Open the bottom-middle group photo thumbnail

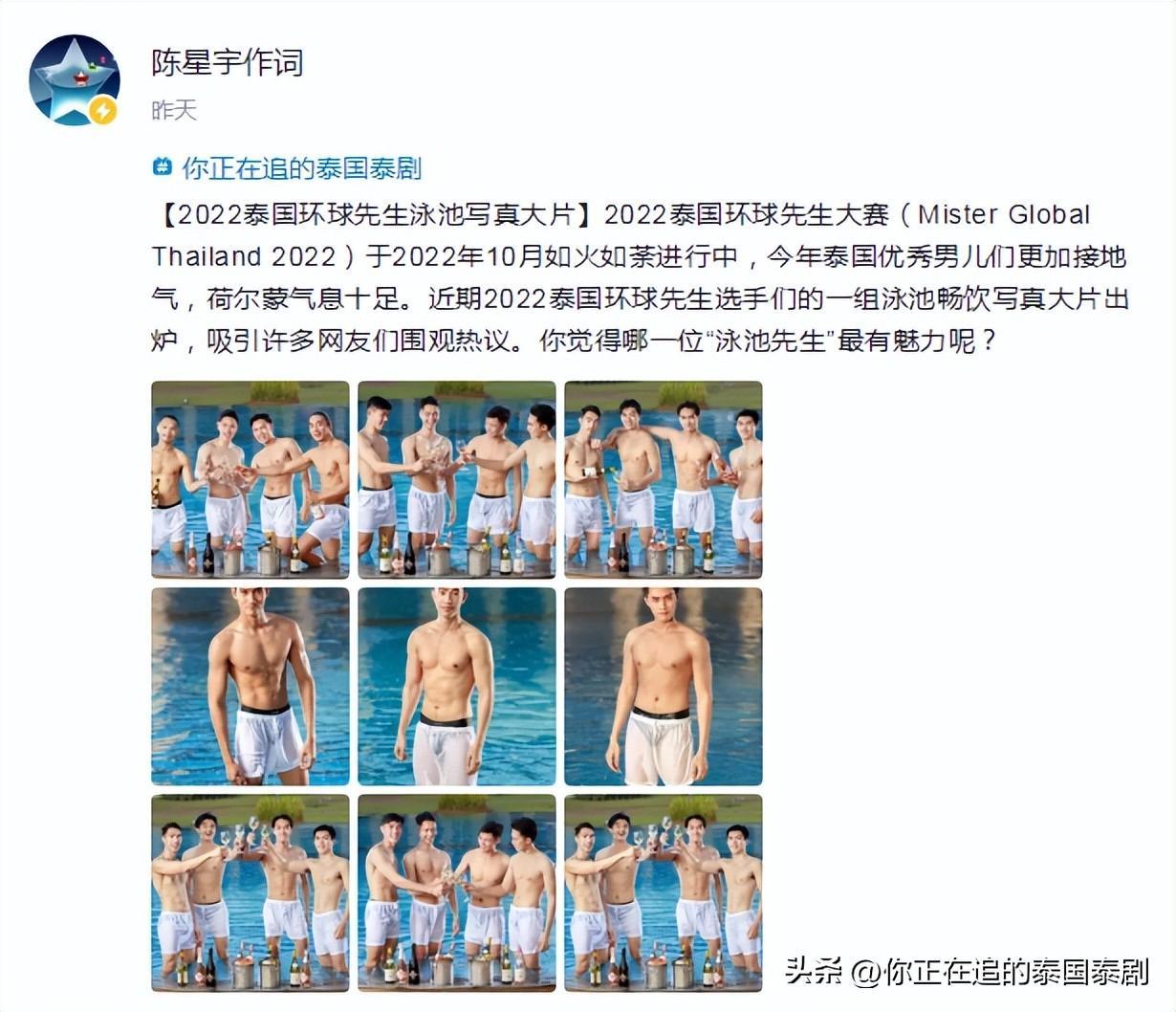(457, 892)
